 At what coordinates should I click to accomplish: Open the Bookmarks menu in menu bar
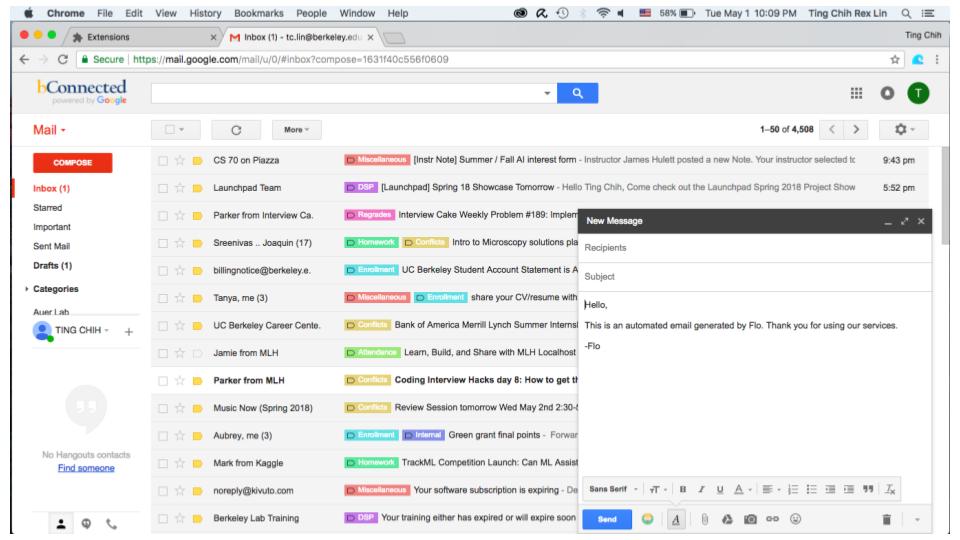point(258,13)
